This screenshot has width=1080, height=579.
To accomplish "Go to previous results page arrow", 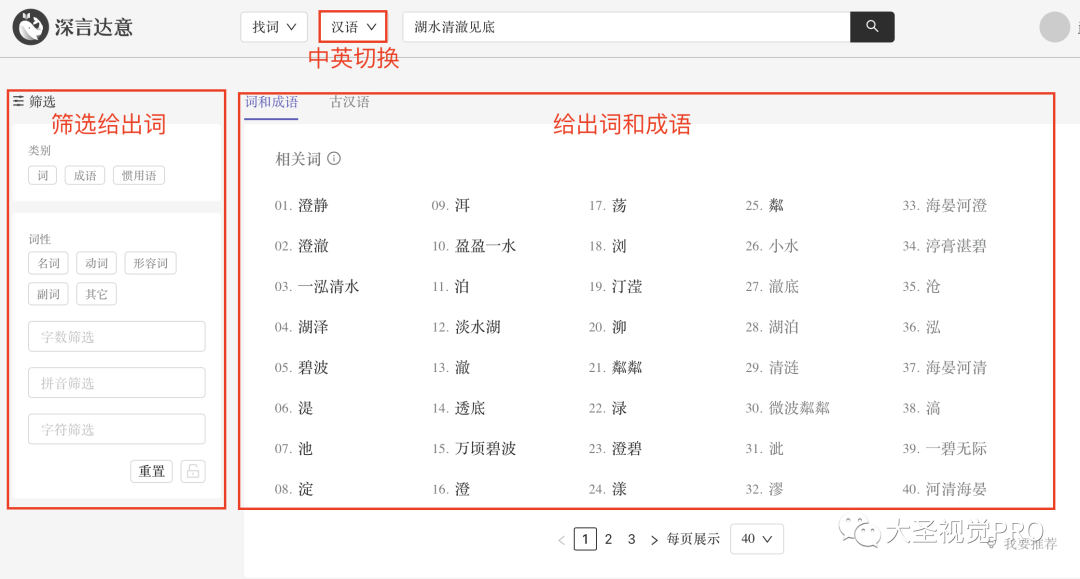I will pos(562,540).
